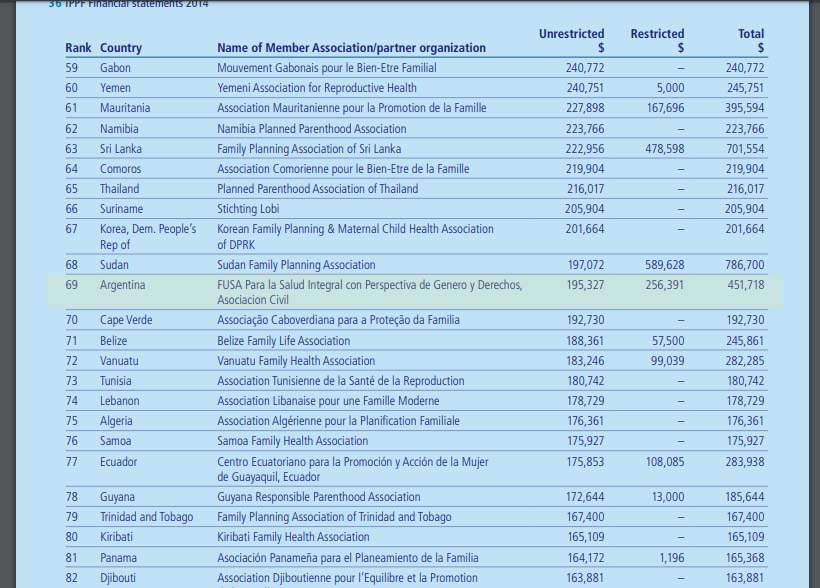Select the Trinidad and Tobago country cell
Viewport: 820px width, 588px height.
146,517
